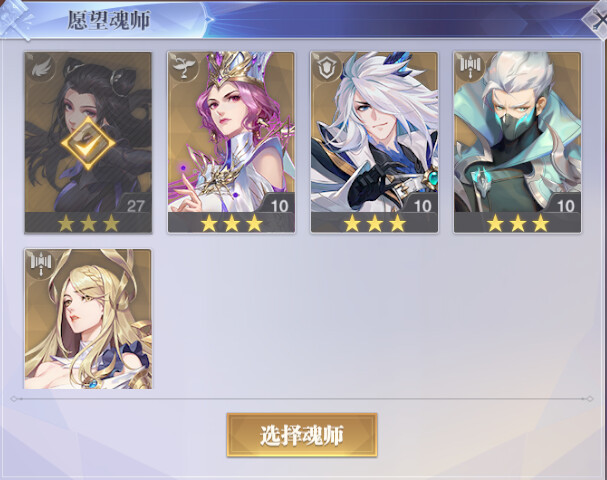
Task: Click level 10 badge on purple-haired card
Action: (x=279, y=205)
